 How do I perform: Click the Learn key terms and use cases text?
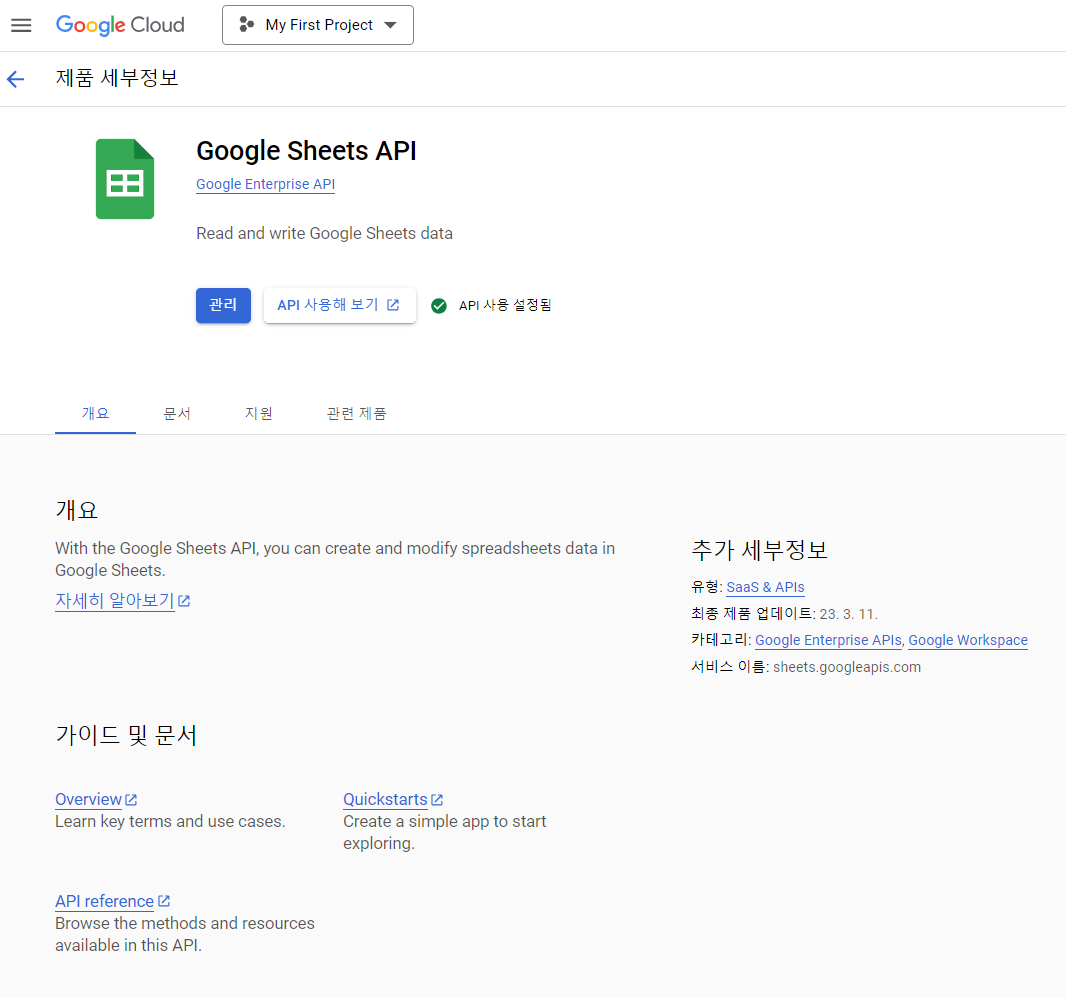tap(170, 822)
